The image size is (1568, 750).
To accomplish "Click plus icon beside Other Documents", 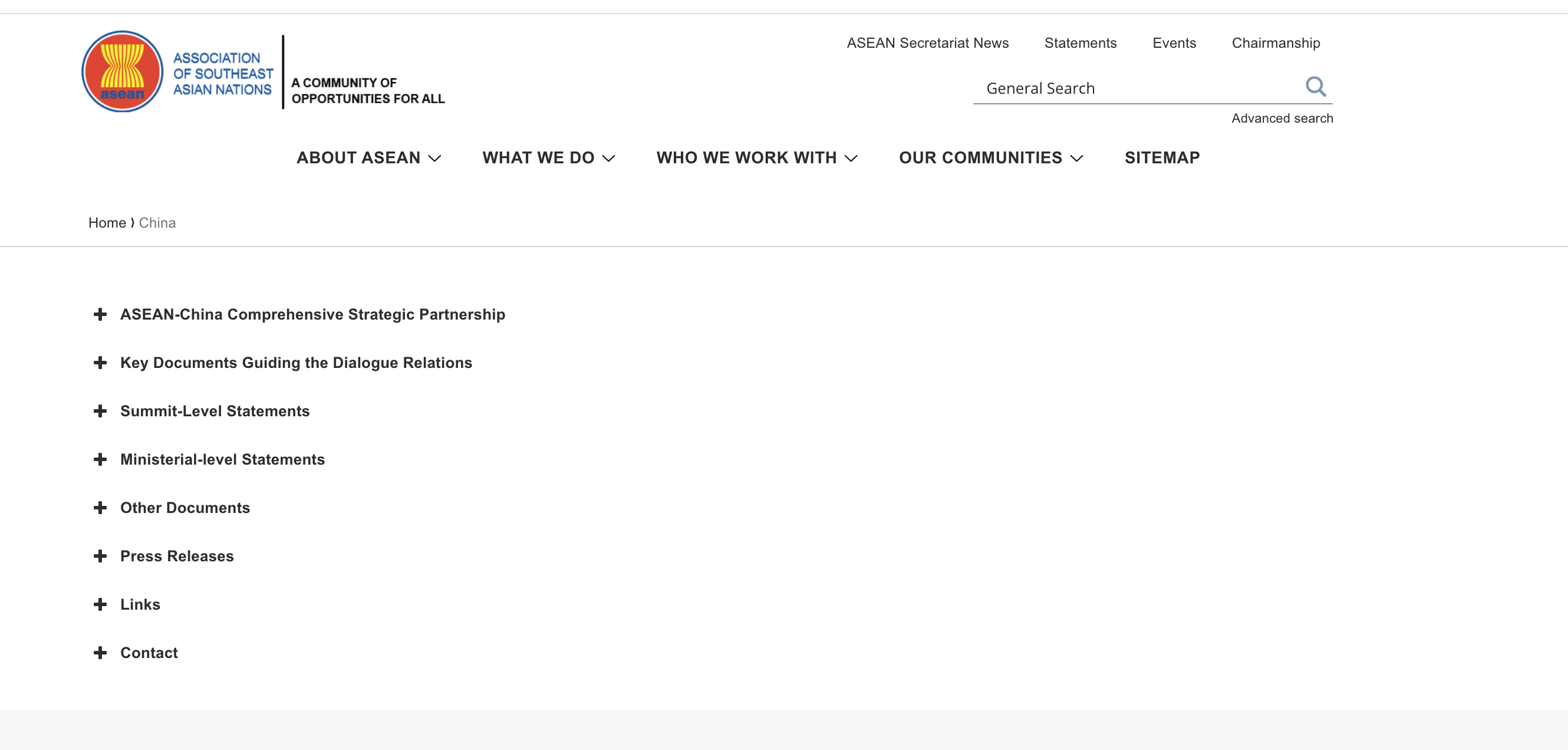I will [100, 508].
